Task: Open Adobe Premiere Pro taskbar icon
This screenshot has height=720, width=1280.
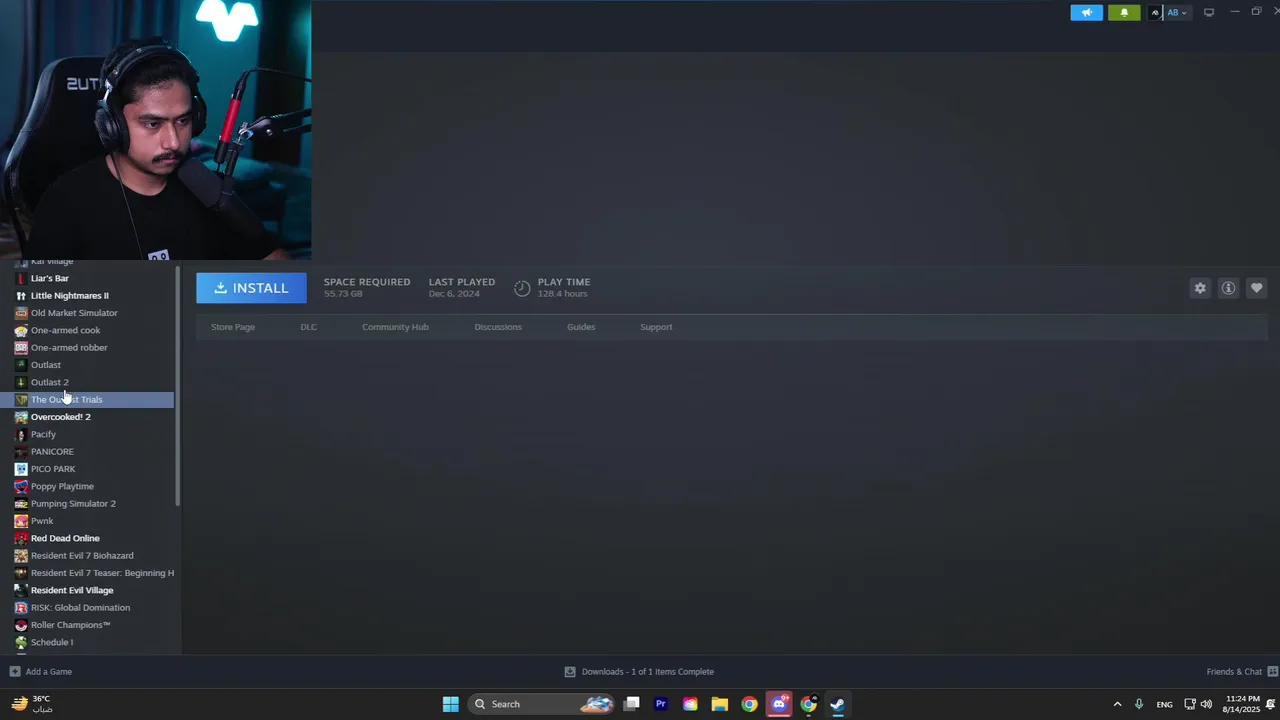Action: (661, 704)
